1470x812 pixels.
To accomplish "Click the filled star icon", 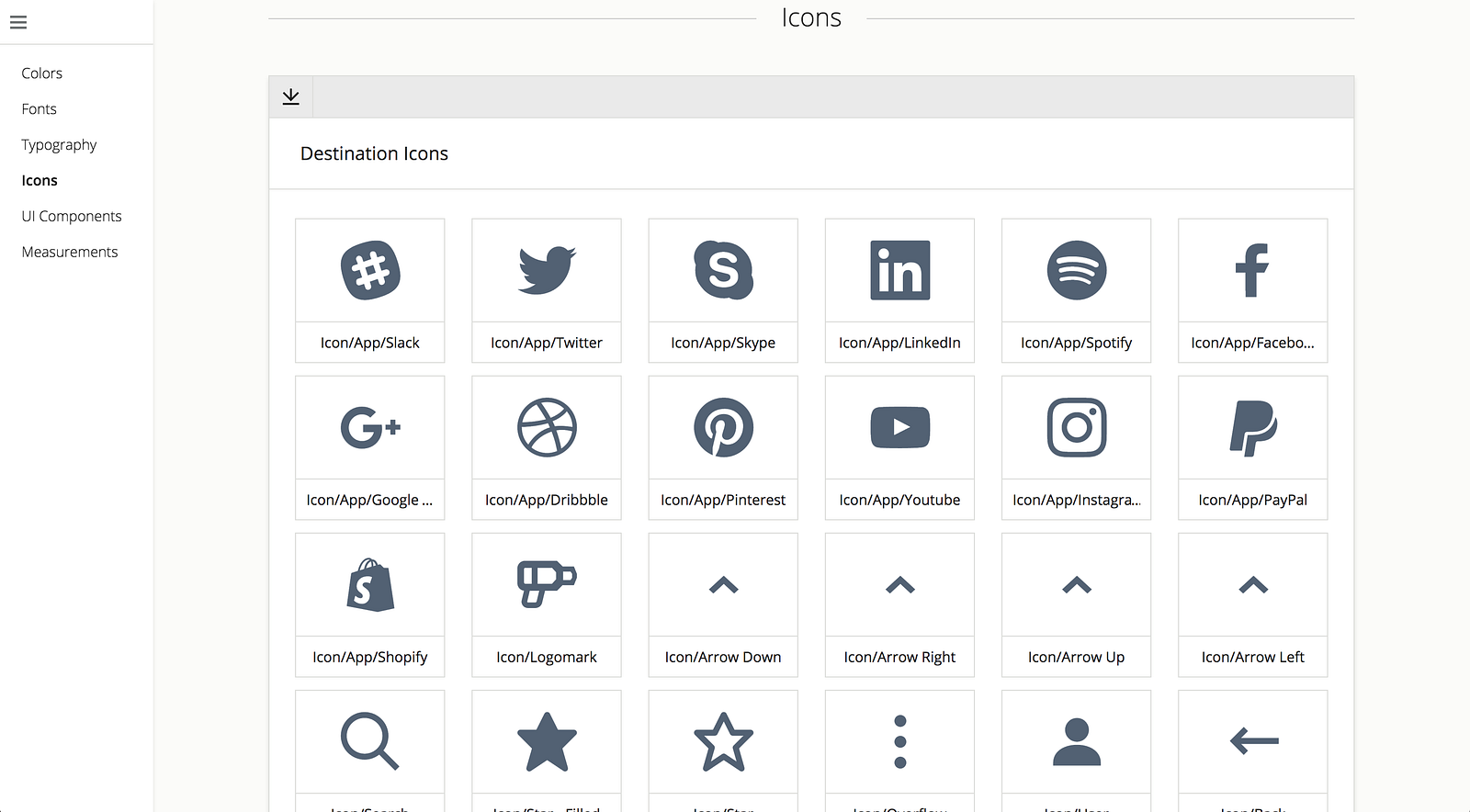I will tap(547, 741).
